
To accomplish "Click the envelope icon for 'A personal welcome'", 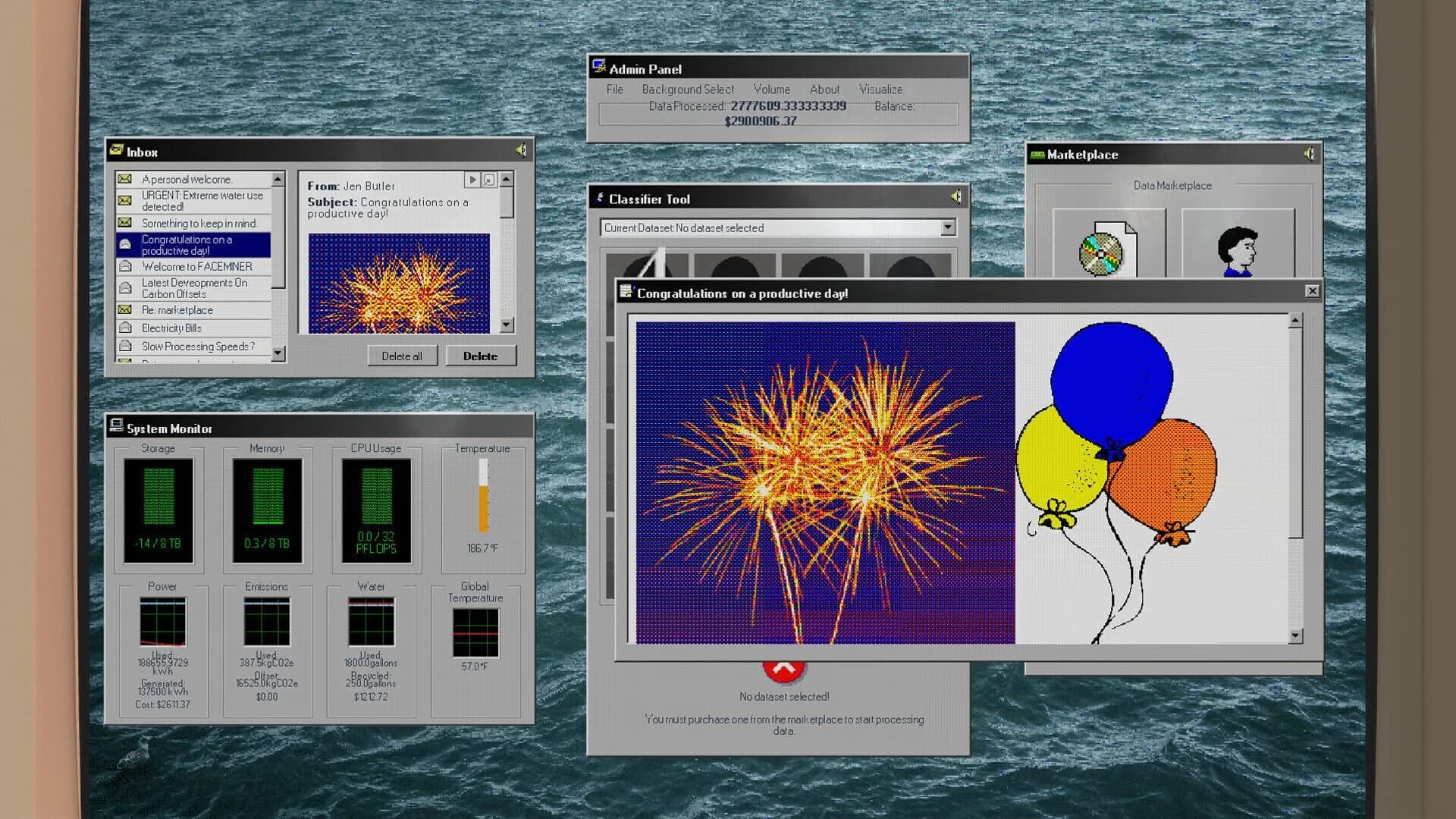I will [124, 179].
